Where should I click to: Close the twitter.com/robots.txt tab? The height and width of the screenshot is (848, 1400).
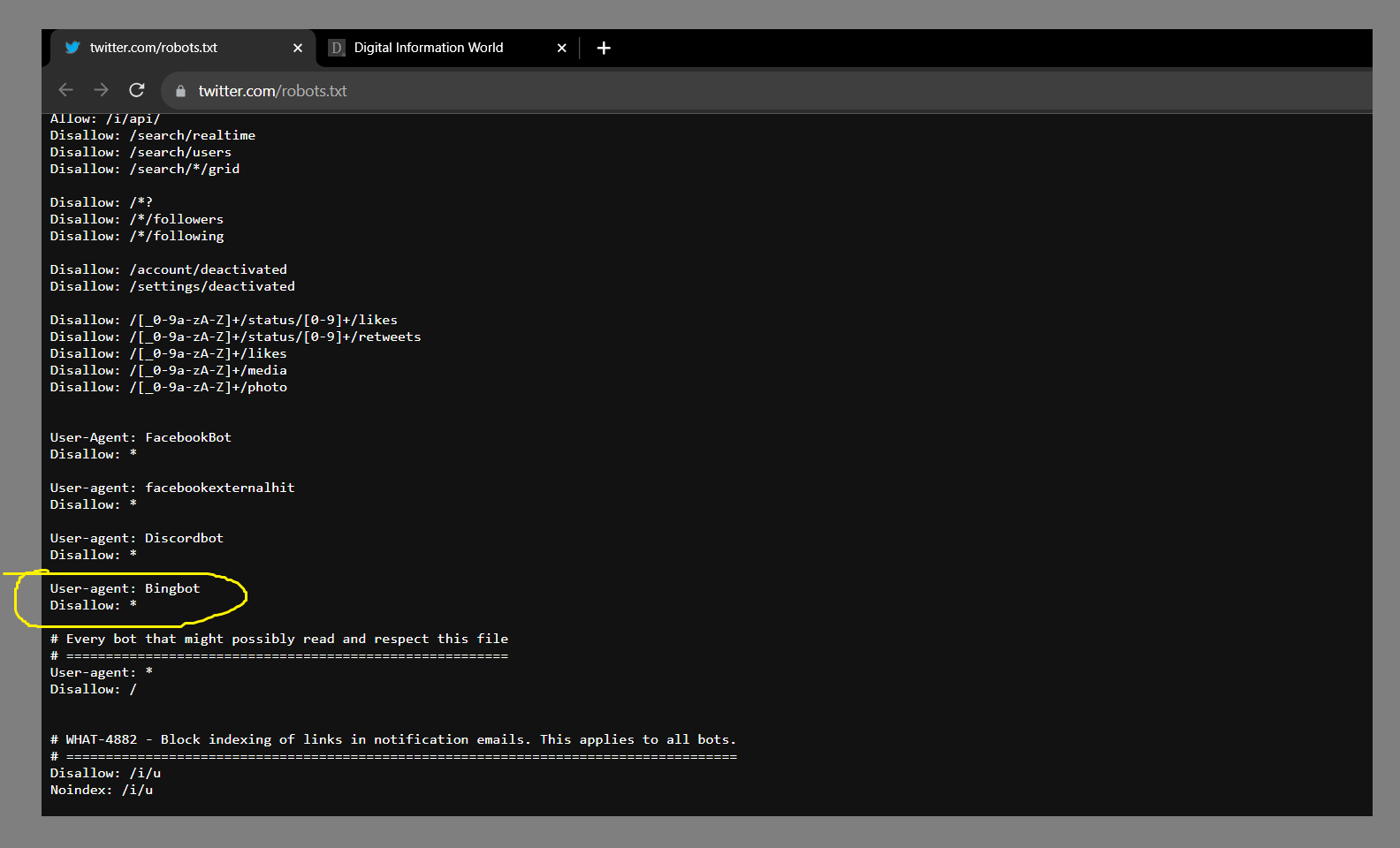click(298, 48)
